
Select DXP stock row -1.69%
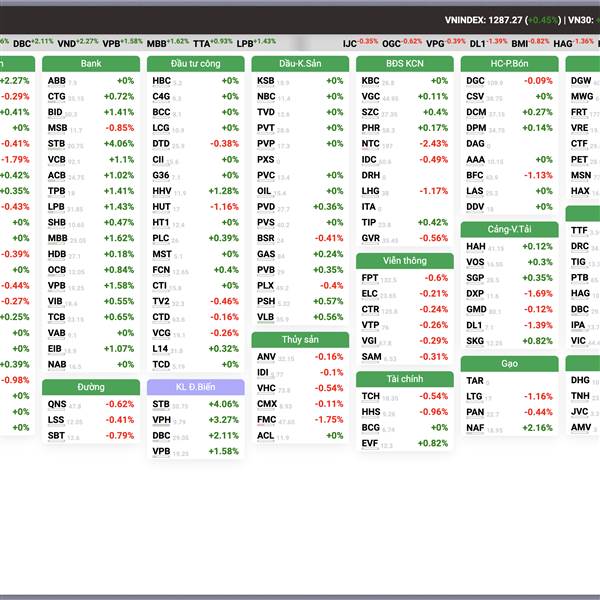point(509,293)
